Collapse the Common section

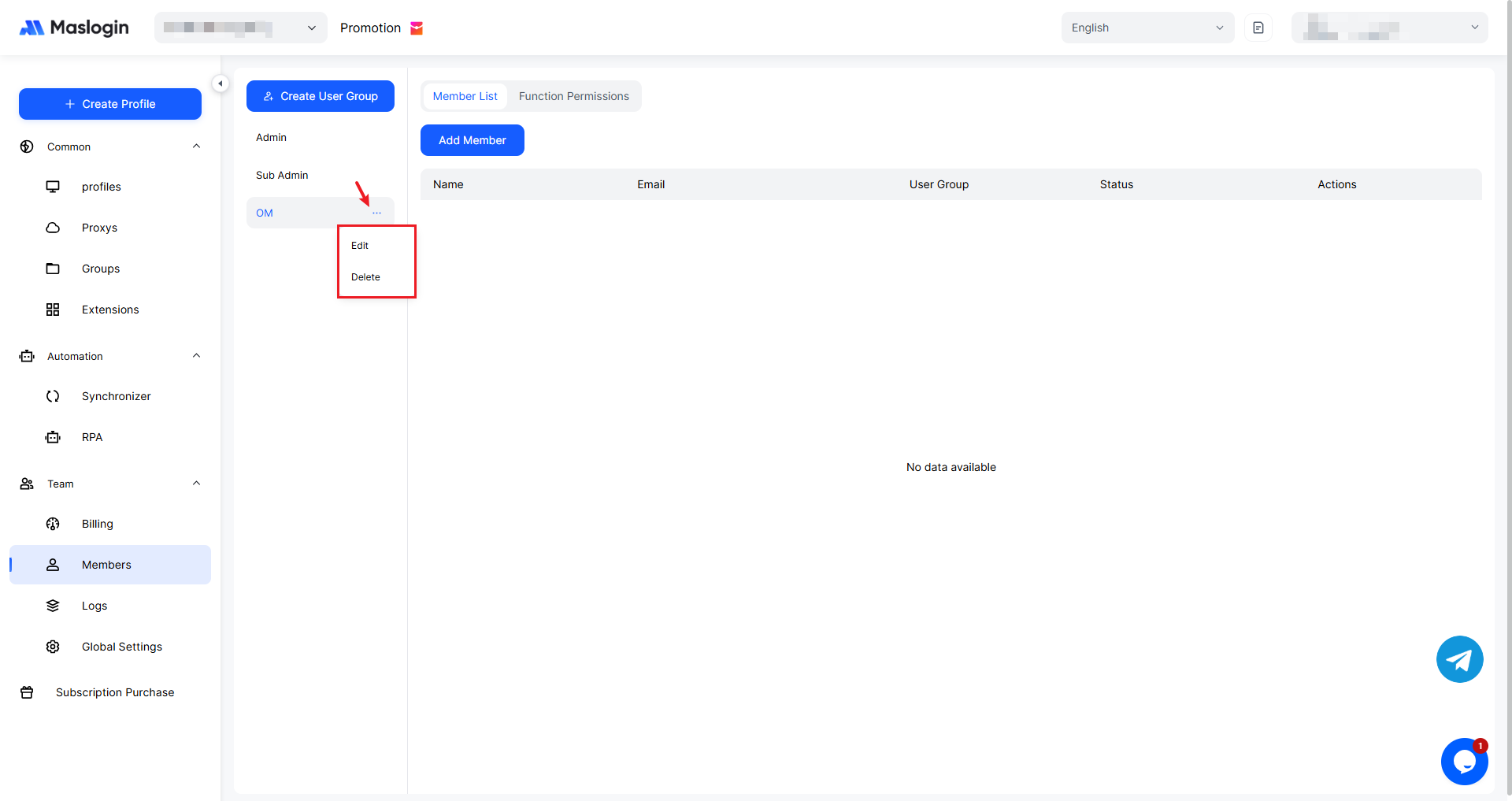[x=196, y=146]
